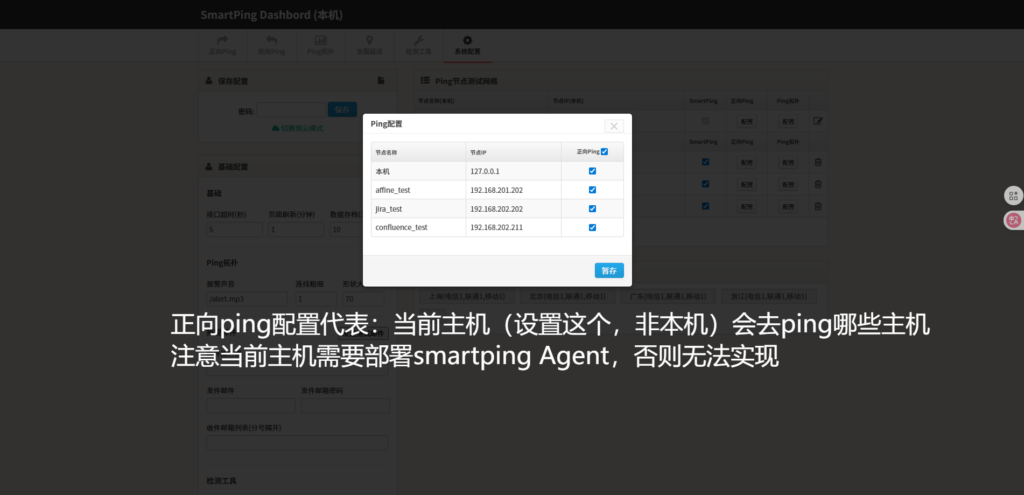Viewport: 1024px width, 495px height.
Task: Click the file icon in 保存配置 header
Action: (x=381, y=80)
